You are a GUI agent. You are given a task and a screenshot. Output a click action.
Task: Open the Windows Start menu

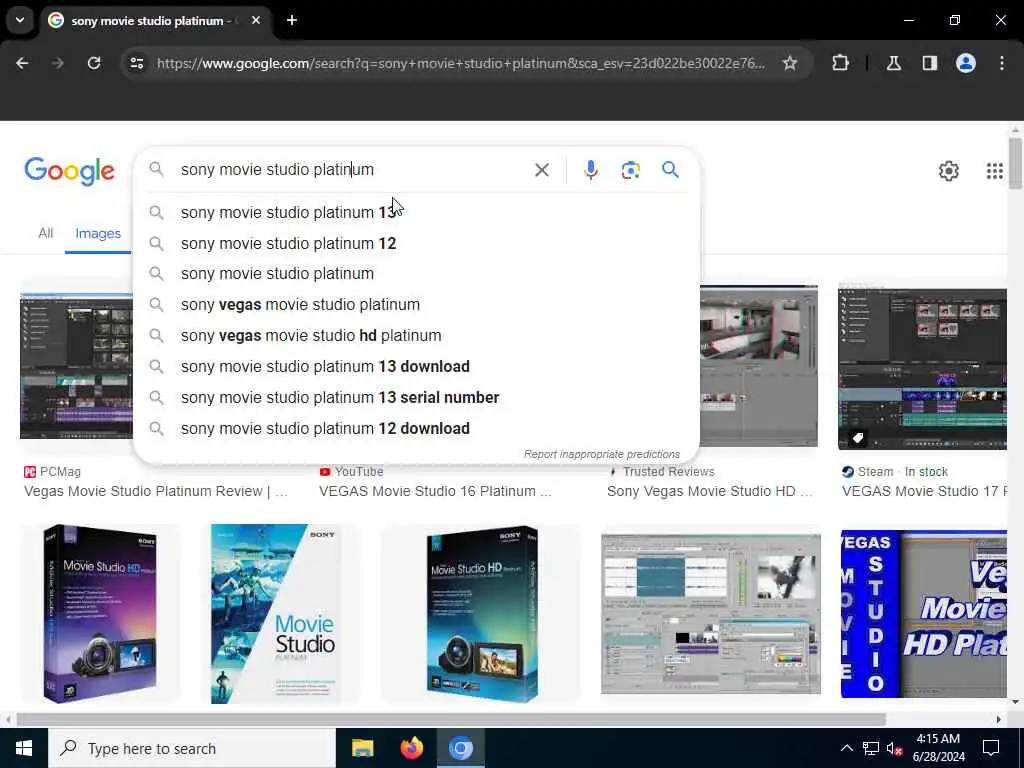pos(24,748)
